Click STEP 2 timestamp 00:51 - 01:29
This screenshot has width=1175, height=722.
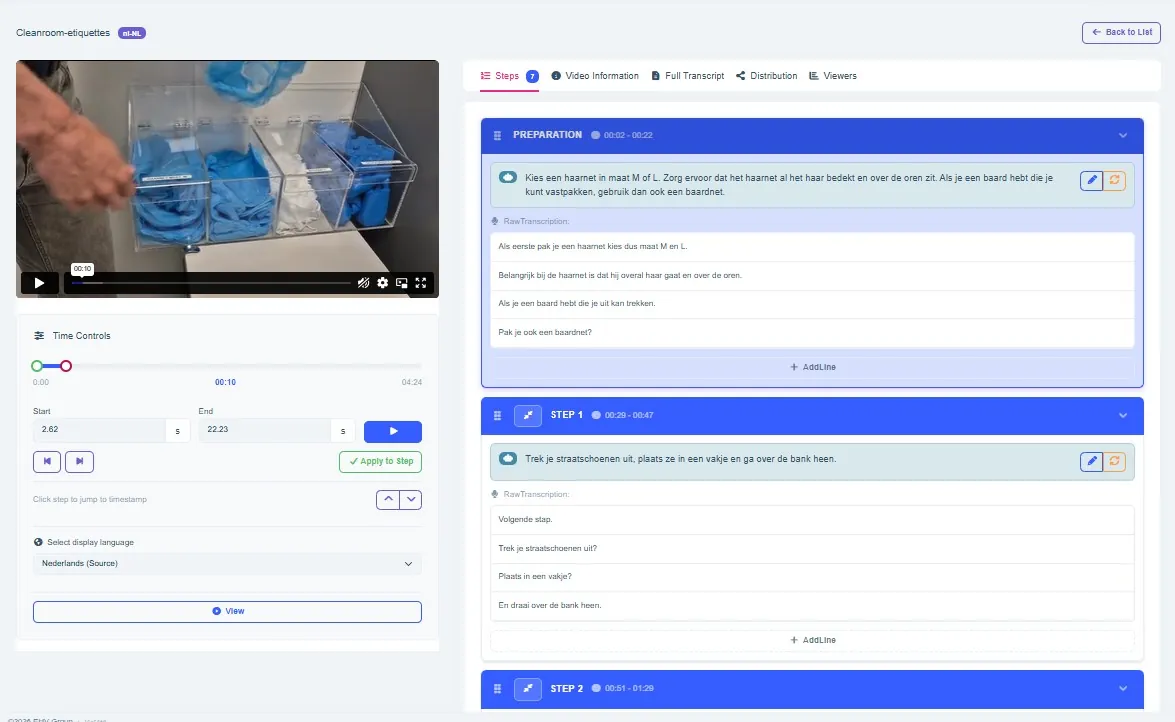(629, 688)
